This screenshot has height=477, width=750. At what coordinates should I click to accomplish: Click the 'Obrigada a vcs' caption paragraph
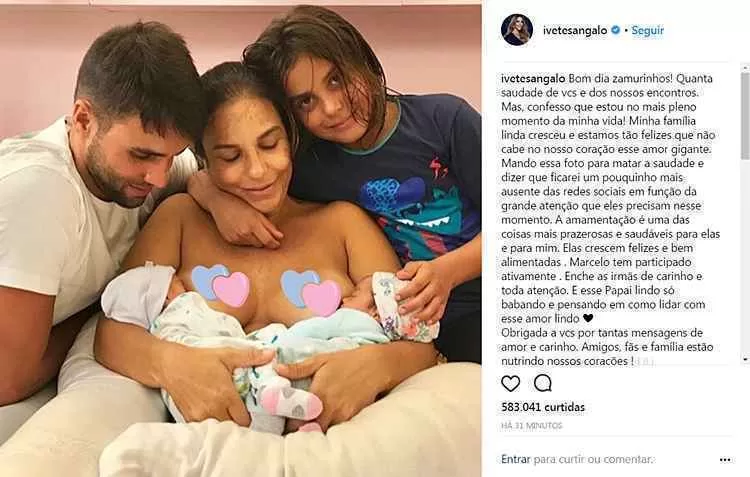pyautogui.click(x=607, y=346)
